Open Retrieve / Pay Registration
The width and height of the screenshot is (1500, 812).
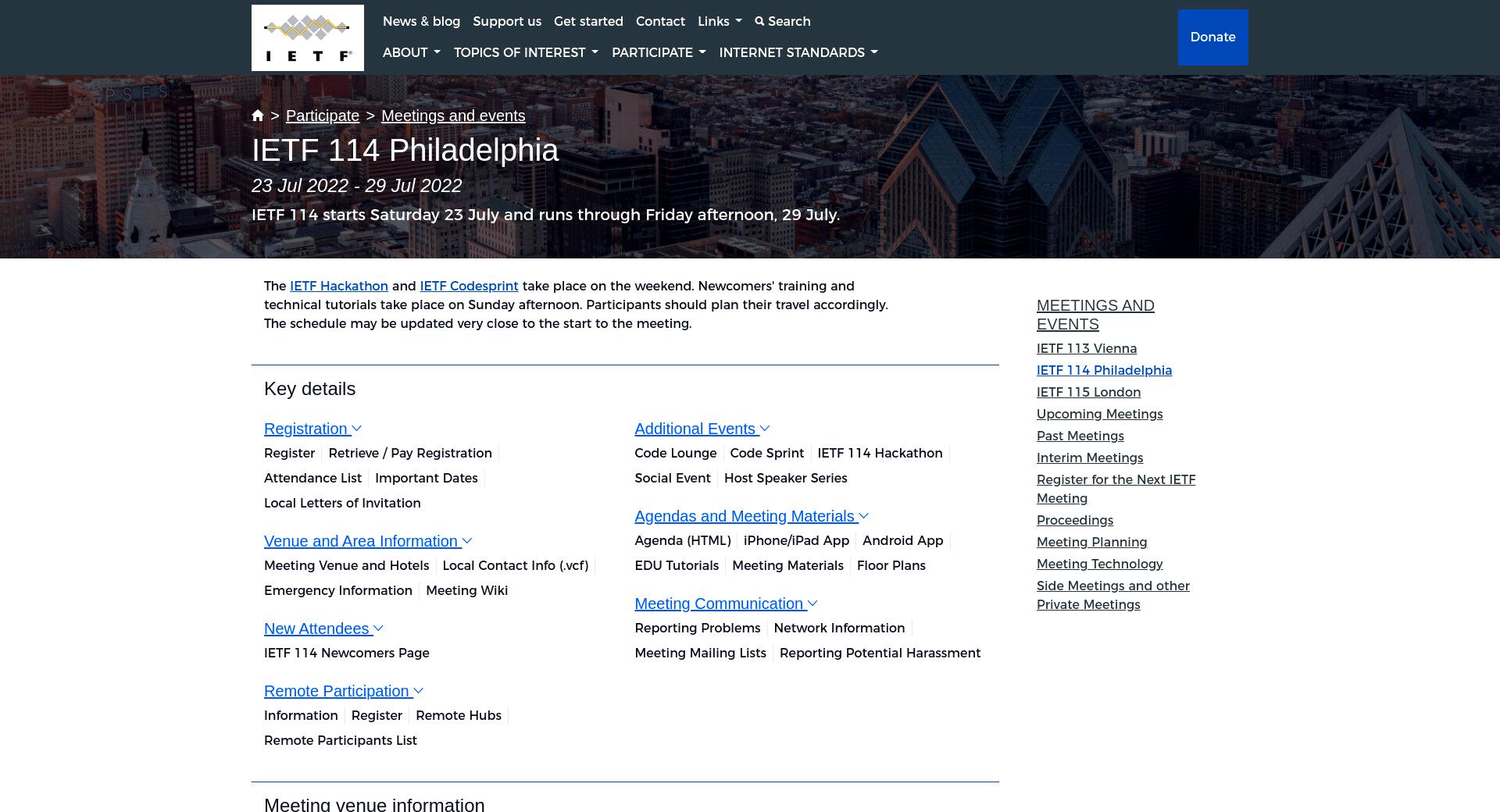click(x=410, y=453)
